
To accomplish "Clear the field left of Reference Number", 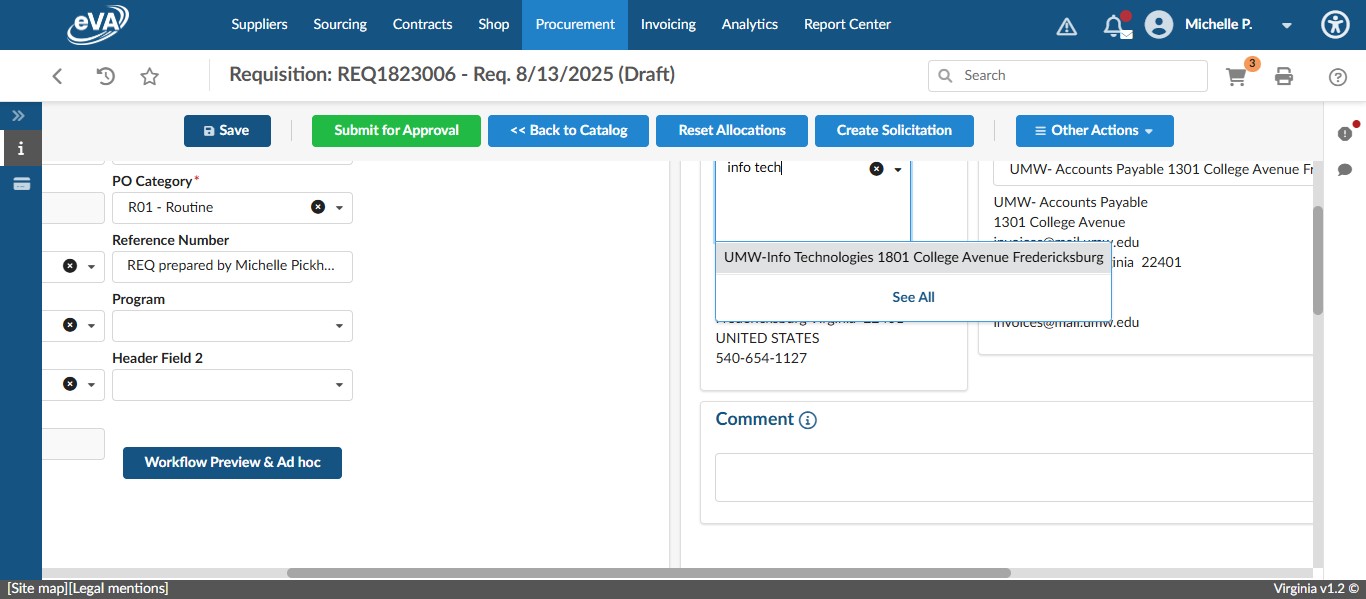I will coord(70,266).
